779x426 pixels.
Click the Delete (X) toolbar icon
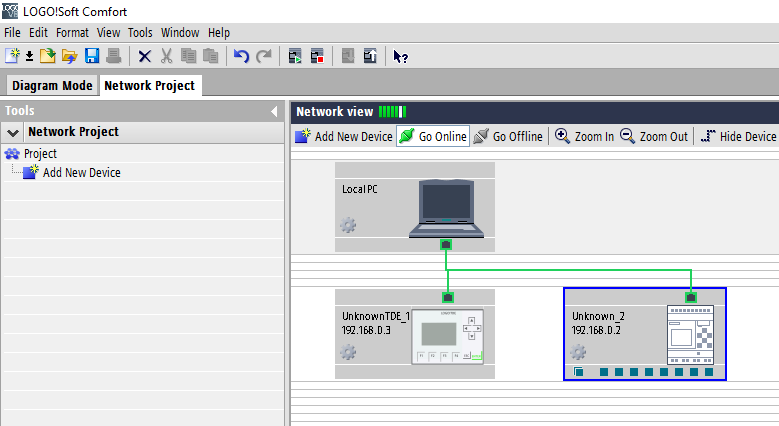click(145, 56)
